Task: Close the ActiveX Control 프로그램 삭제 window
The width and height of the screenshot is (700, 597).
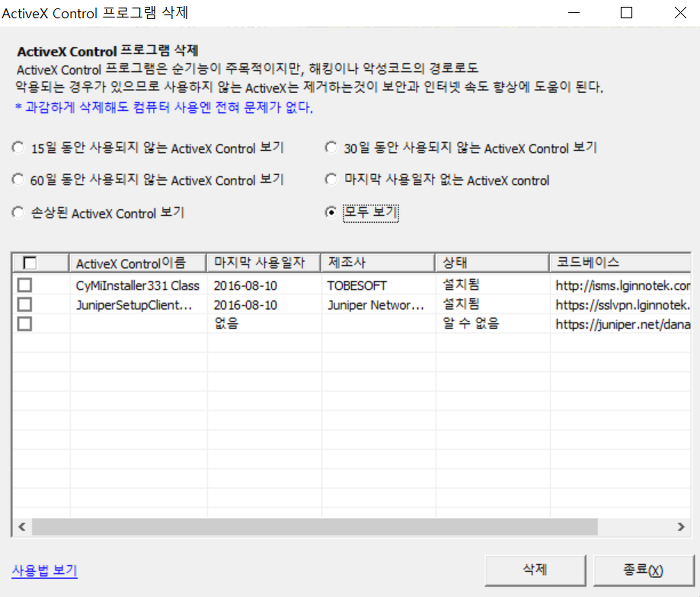Action: point(680,13)
